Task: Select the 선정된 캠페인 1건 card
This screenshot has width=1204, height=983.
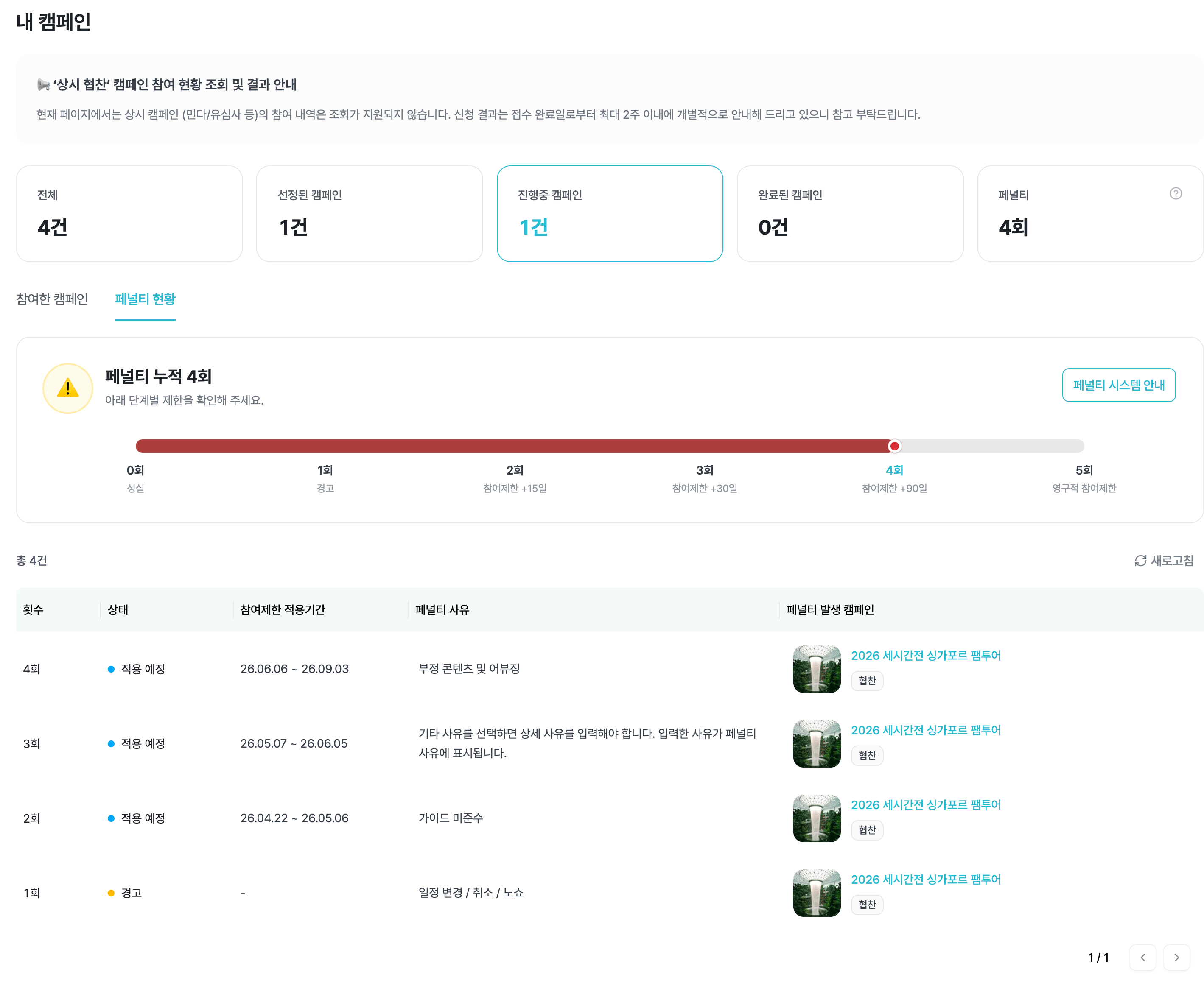Action: click(x=369, y=213)
